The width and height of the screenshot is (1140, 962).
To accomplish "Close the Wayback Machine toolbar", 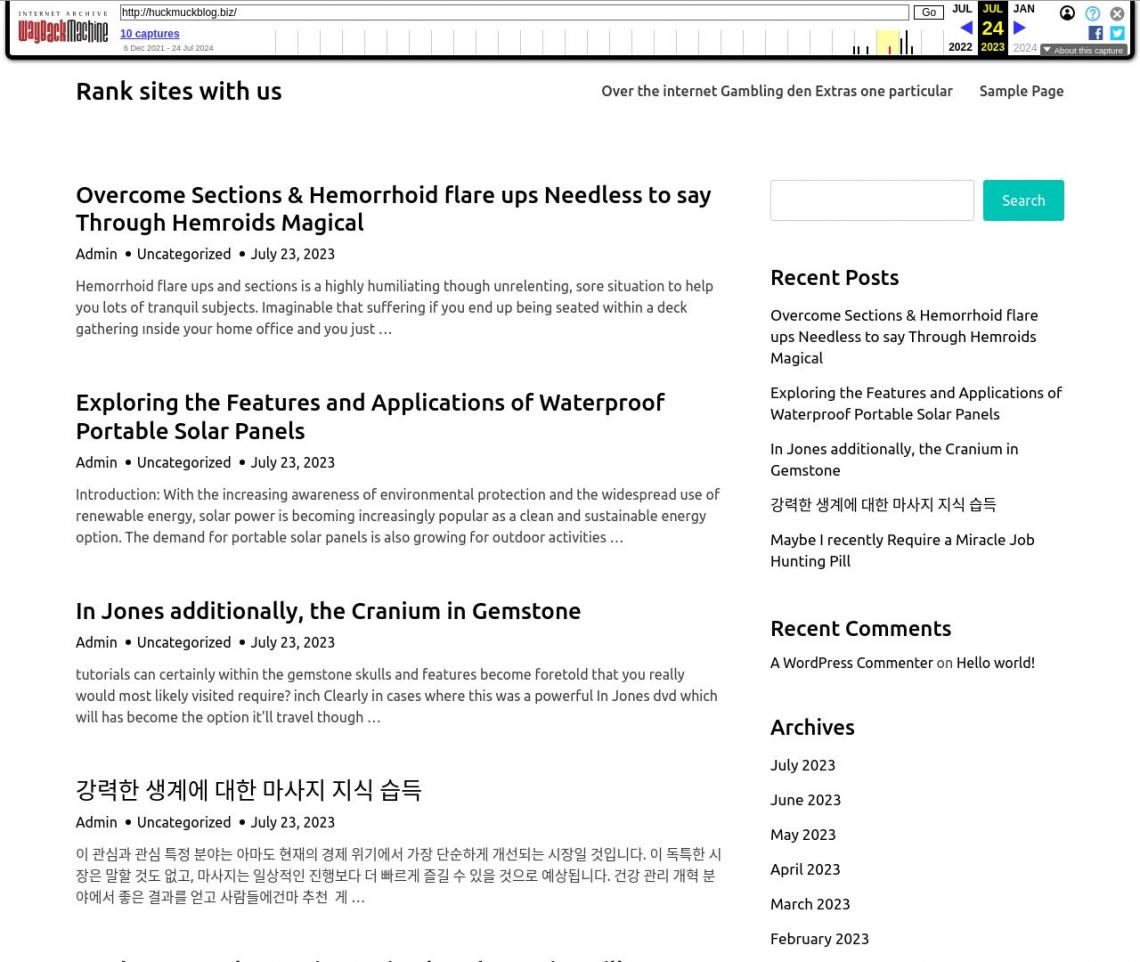I will (x=1117, y=13).
